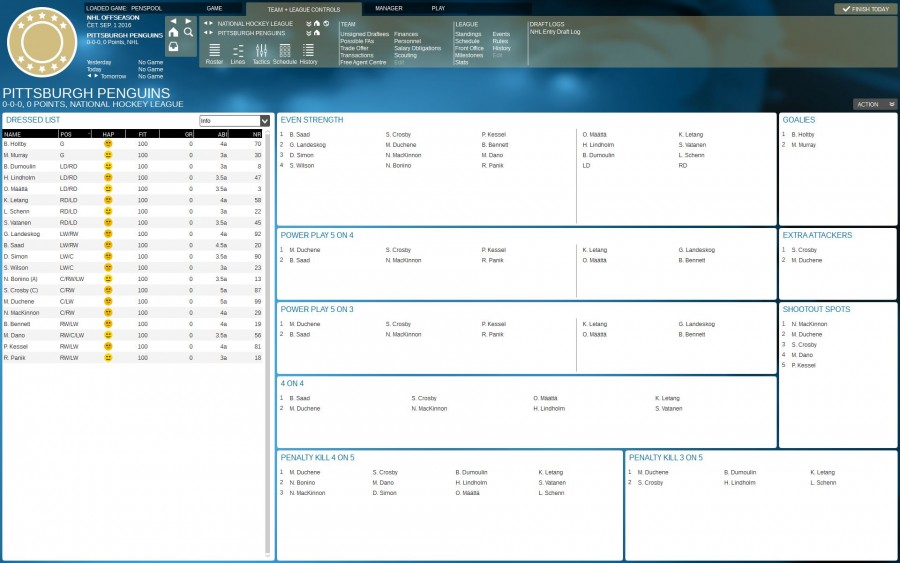Click the Pittsburgh Penguins gold star logo
This screenshot has width=900, height=563.
pyautogui.click(x=42, y=42)
